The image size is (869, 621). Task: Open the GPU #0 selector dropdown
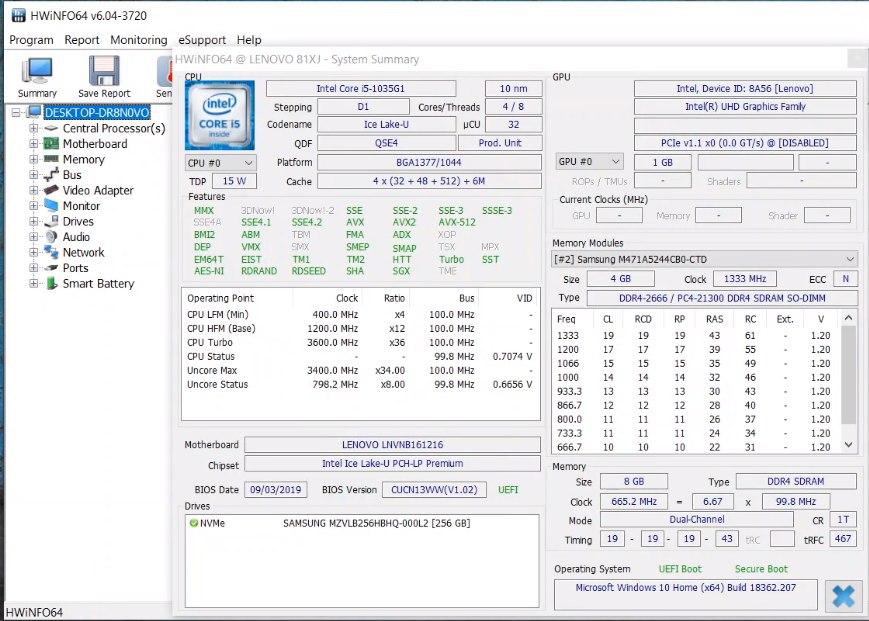pos(589,162)
